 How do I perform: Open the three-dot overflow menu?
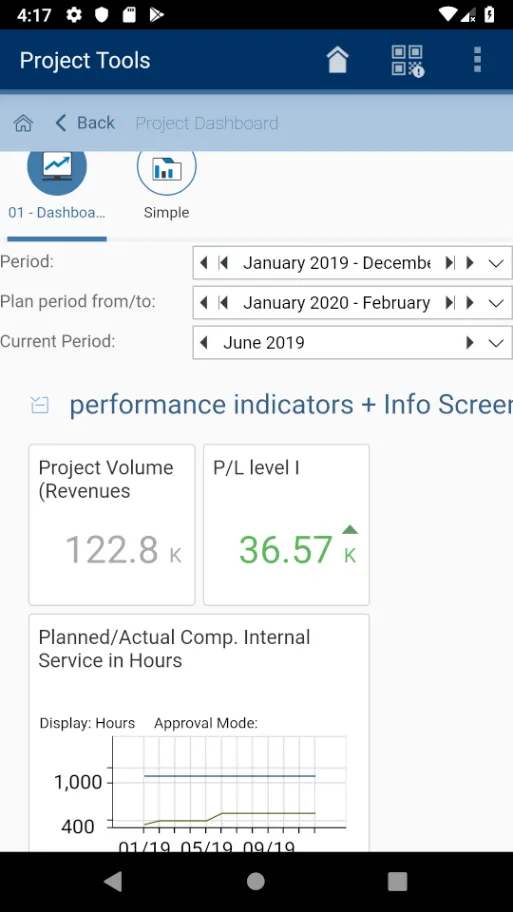click(x=478, y=60)
